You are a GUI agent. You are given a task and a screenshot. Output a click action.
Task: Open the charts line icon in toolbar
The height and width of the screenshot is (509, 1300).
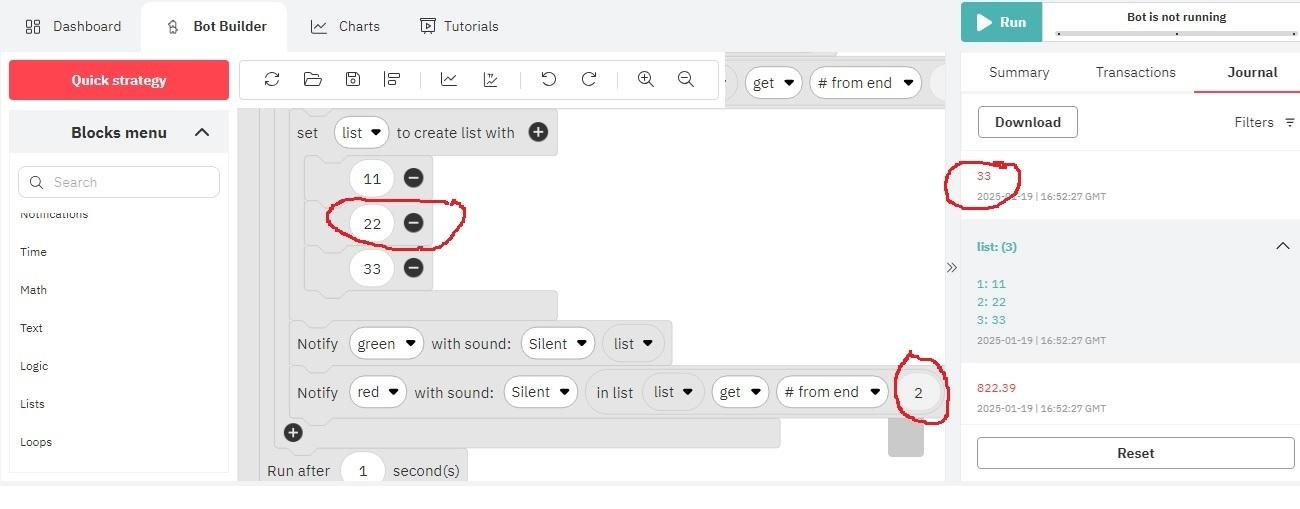point(449,80)
